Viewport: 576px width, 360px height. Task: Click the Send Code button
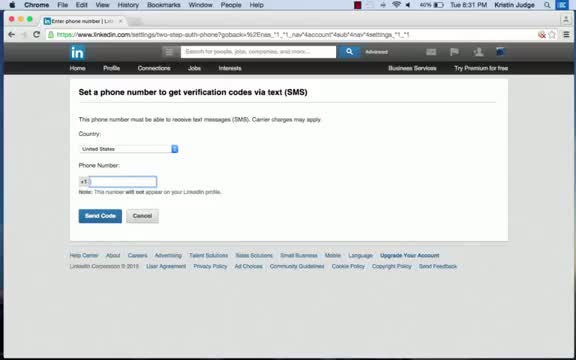100,216
